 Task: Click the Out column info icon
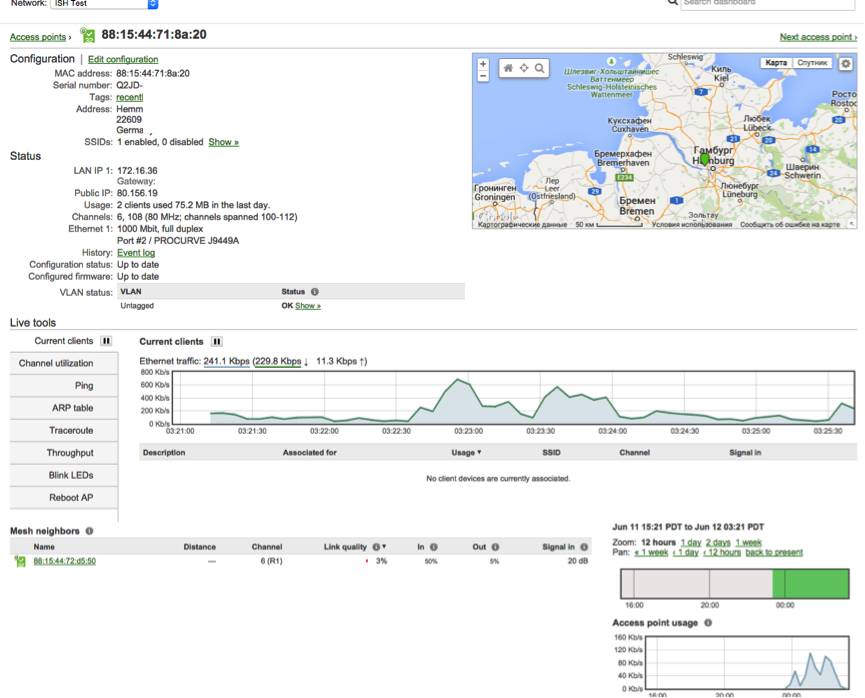pos(495,547)
